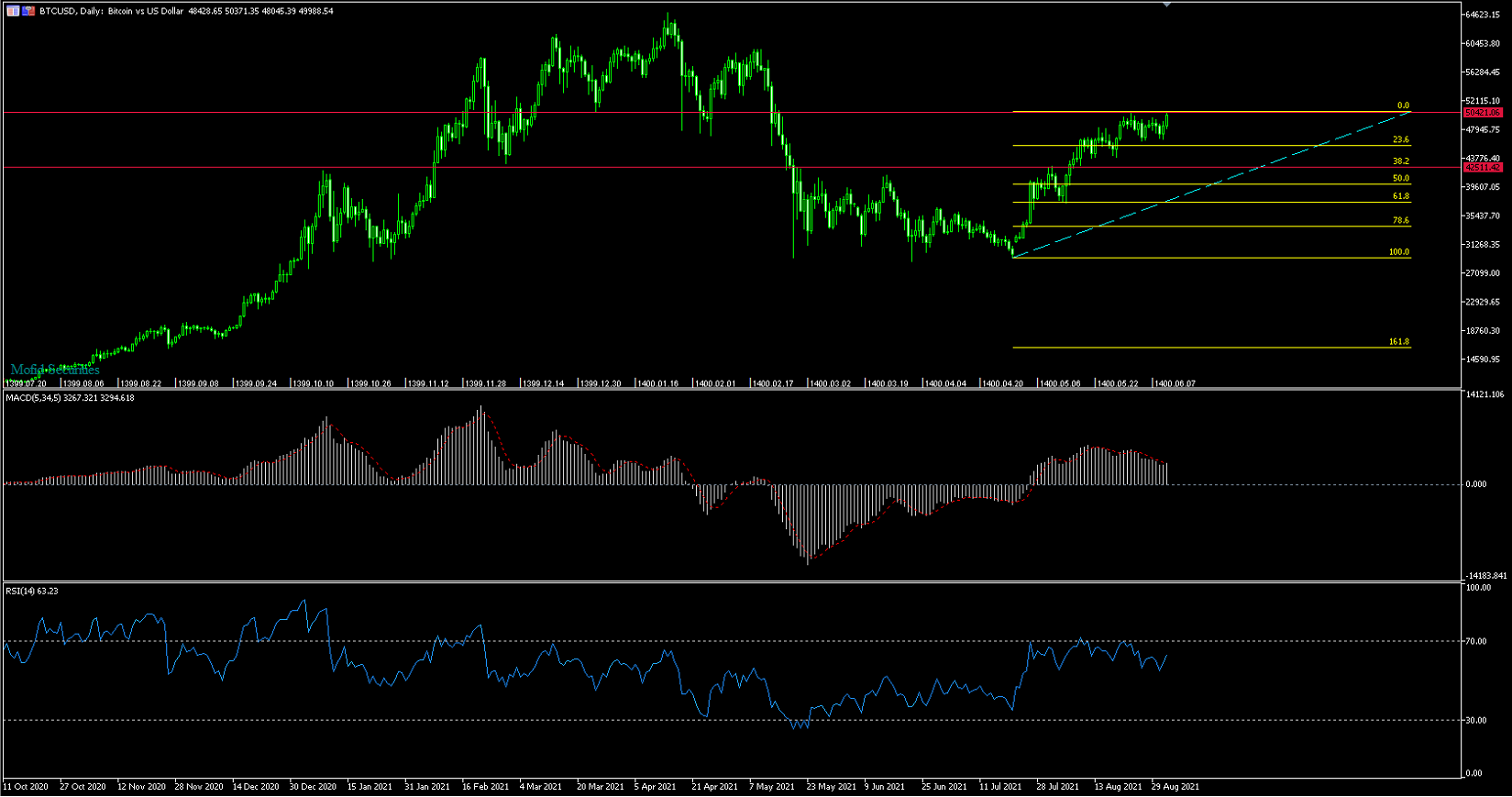Image resolution: width=1512 pixels, height=797 pixels.
Task: Click the 23 May 2021 date label
Action: pos(831,786)
